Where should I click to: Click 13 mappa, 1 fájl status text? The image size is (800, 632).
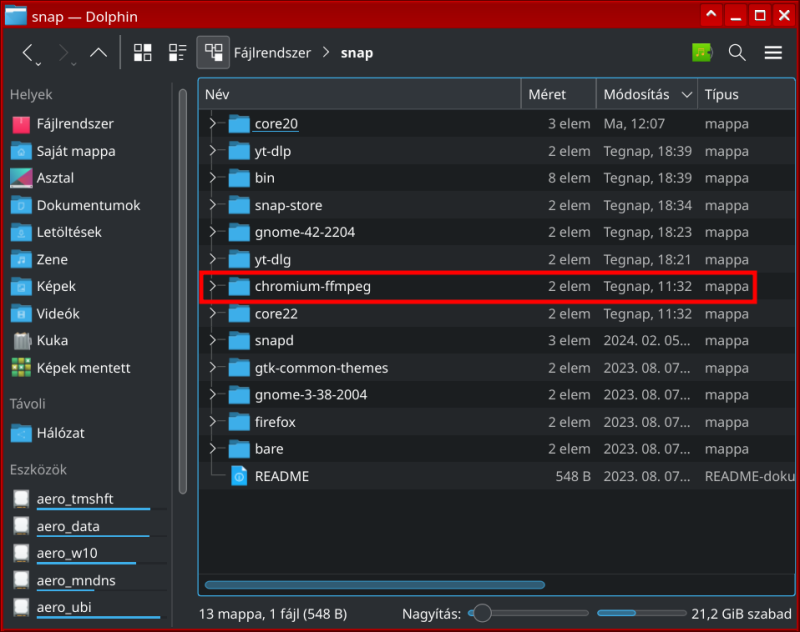point(273,614)
